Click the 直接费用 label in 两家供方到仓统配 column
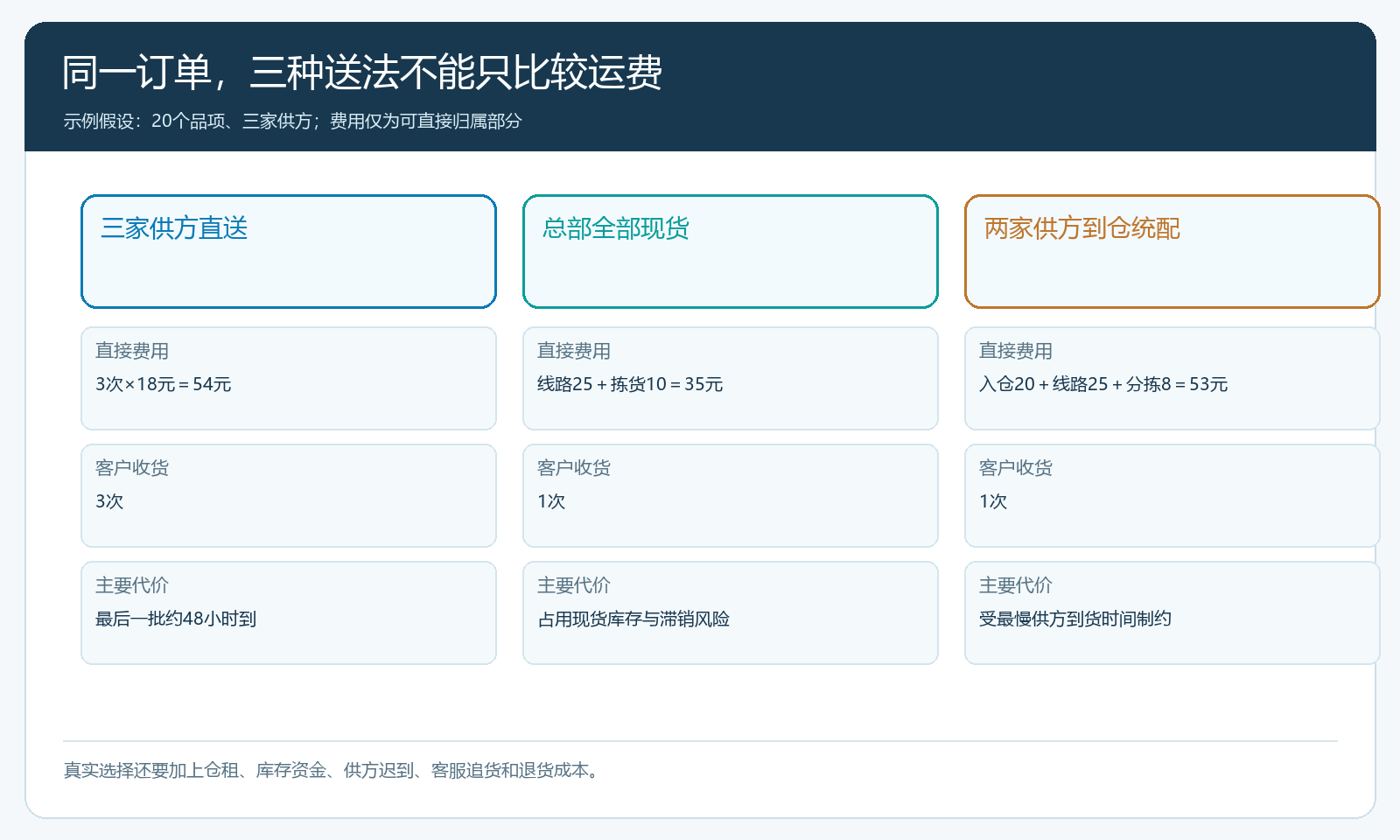Screen dimensions: 1400x840 [1016, 351]
